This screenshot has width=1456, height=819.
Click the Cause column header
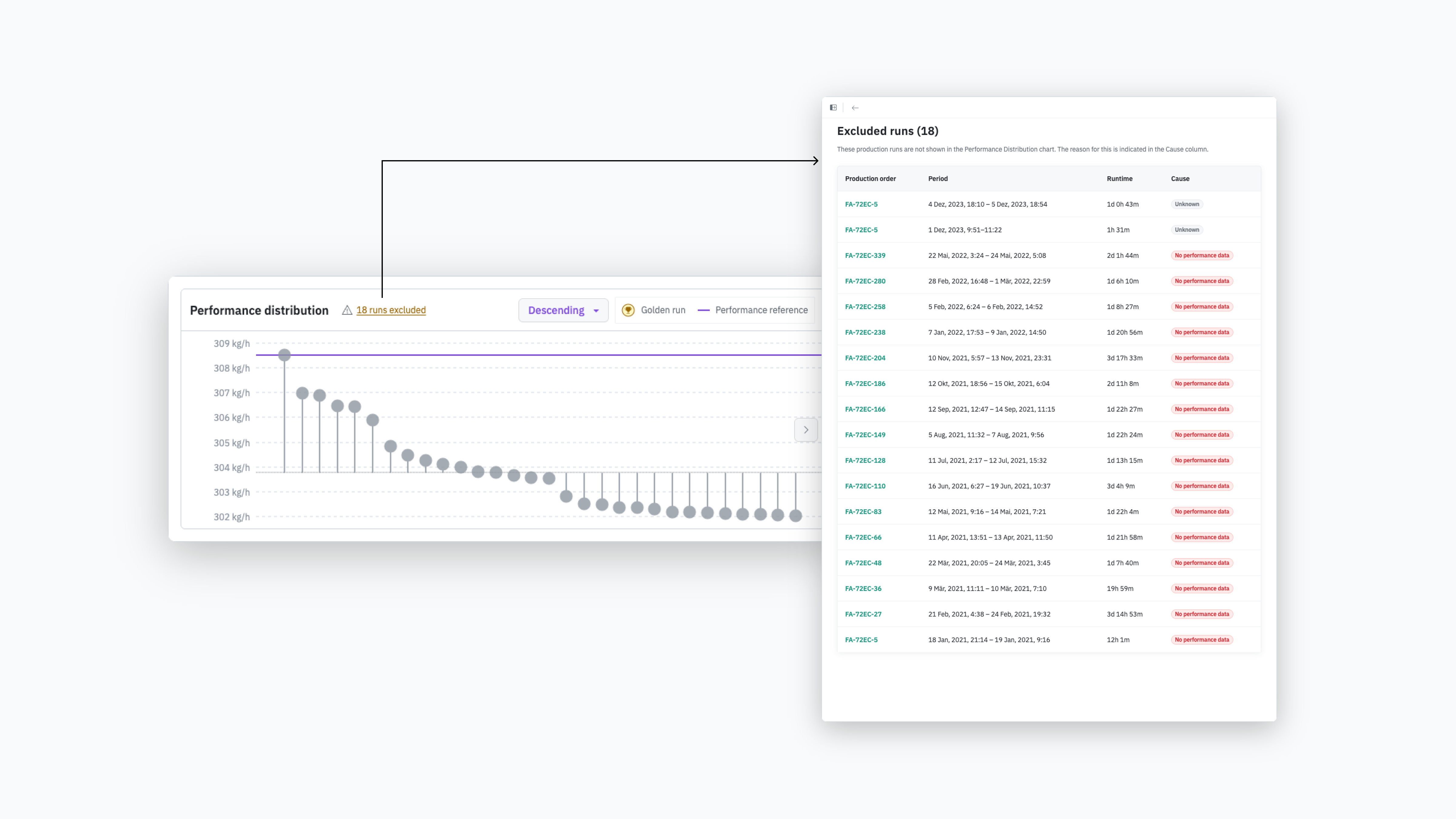tap(1180, 179)
